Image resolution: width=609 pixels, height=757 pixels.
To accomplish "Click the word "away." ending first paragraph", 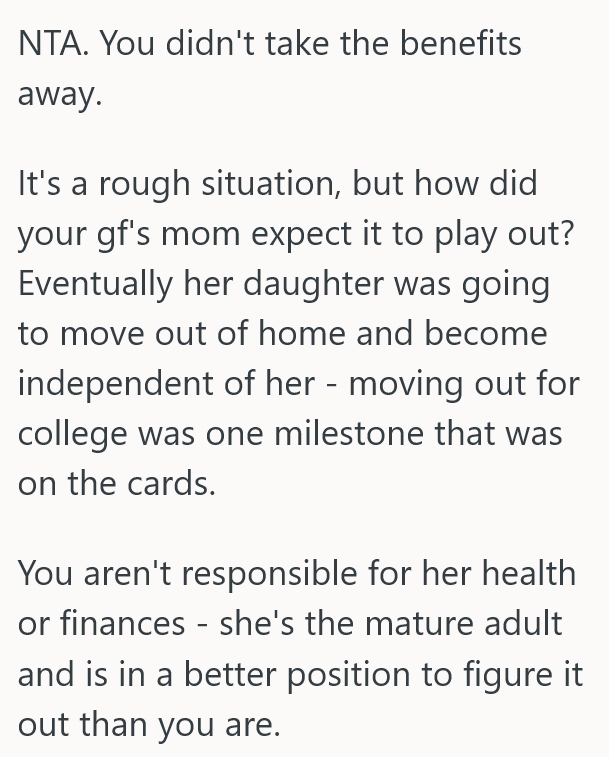I will pyautogui.click(x=59, y=96).
